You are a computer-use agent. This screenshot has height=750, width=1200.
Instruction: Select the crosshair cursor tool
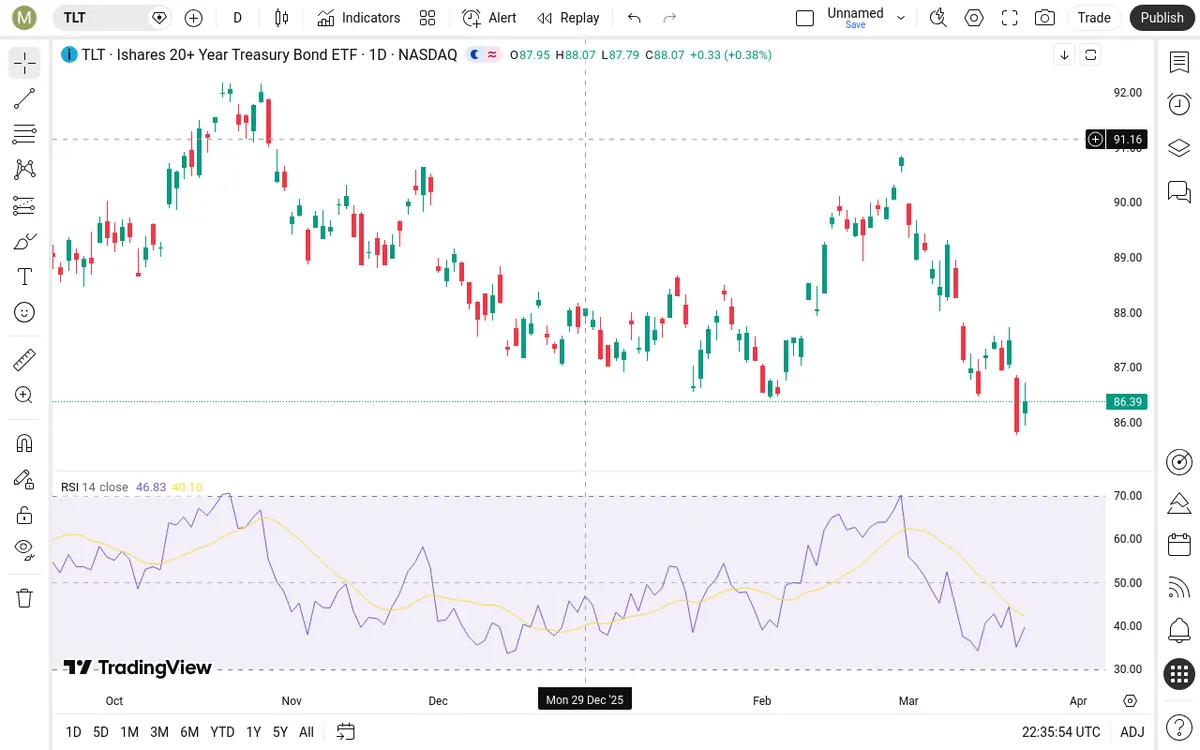[25, 63]
